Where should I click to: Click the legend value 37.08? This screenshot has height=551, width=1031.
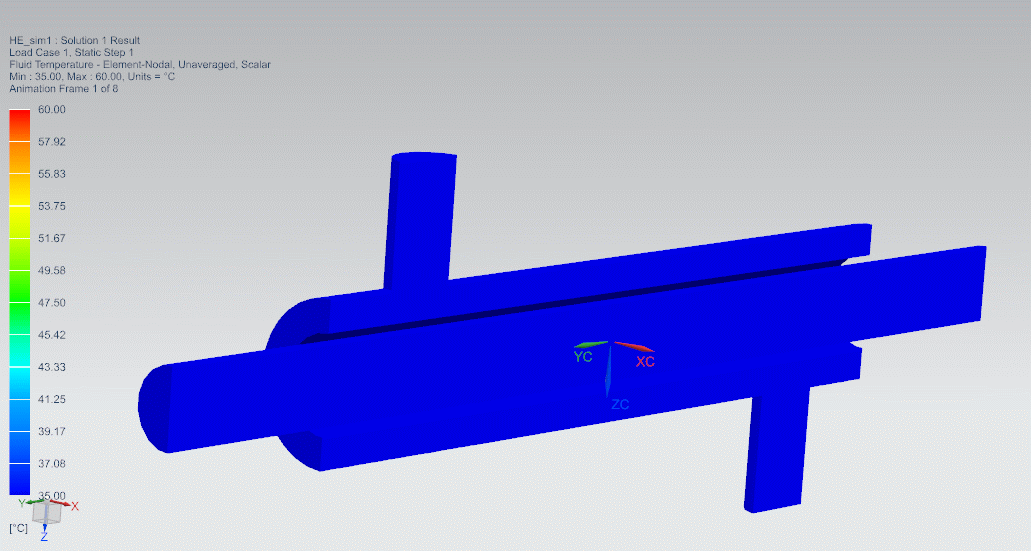coord(51,464)
